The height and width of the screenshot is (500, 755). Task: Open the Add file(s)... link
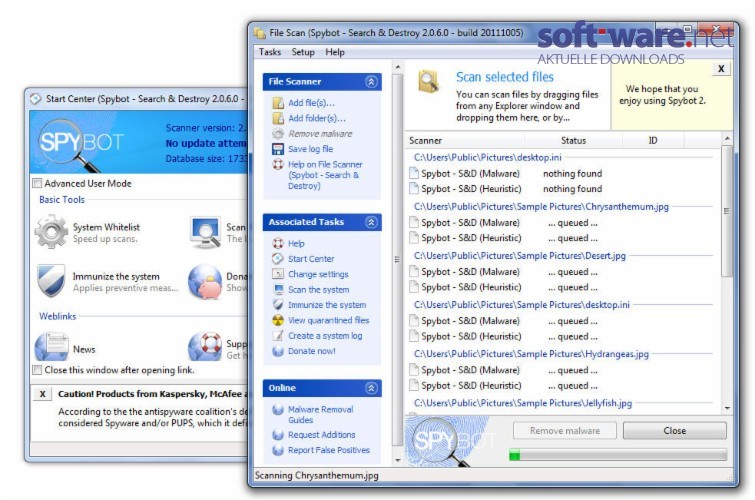click(x=311, y=103)
